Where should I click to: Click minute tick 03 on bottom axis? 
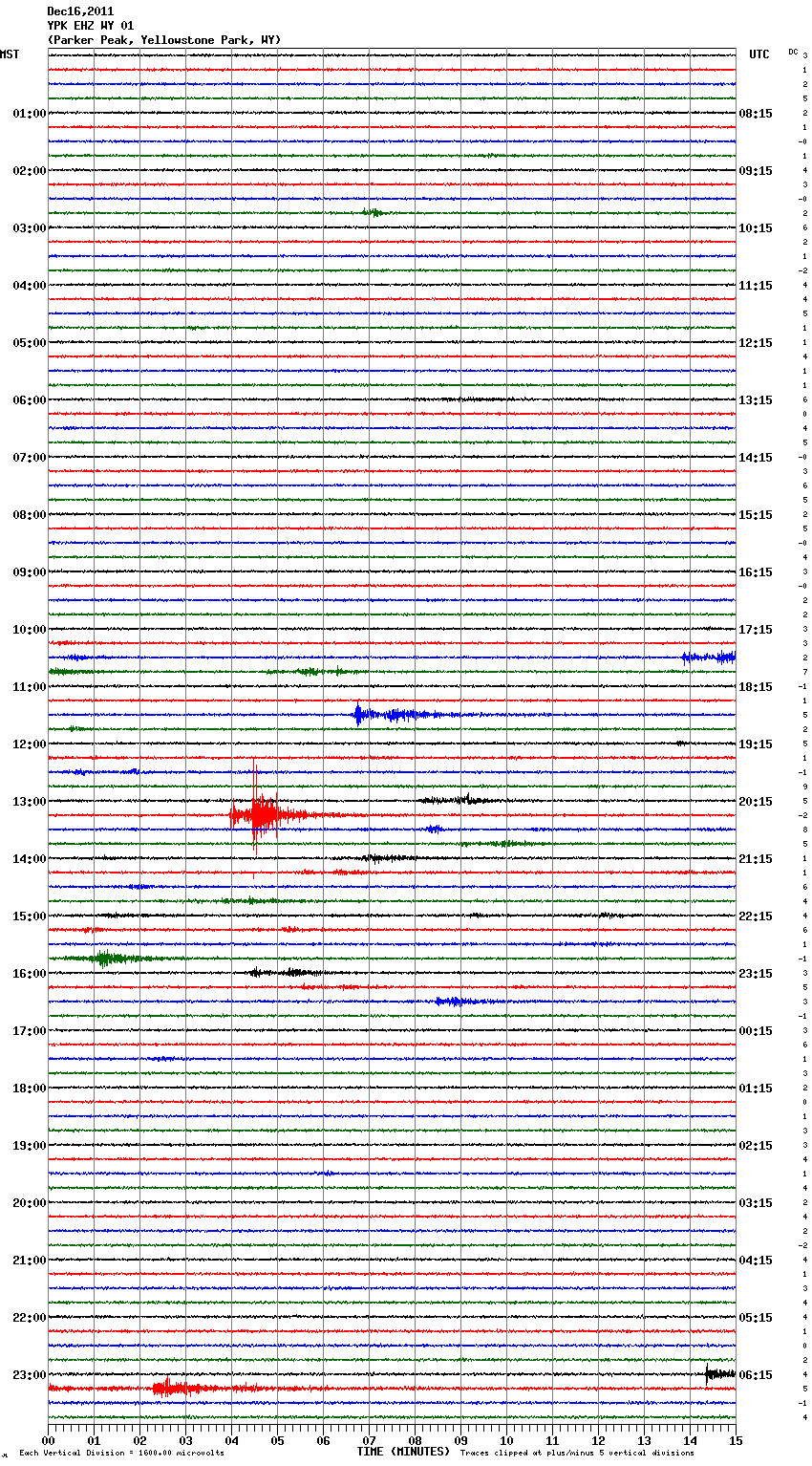(x=185, y=1440)
